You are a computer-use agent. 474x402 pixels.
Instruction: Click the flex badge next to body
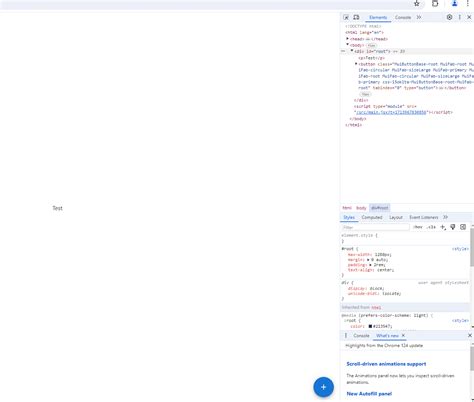[x=372, y=45]
